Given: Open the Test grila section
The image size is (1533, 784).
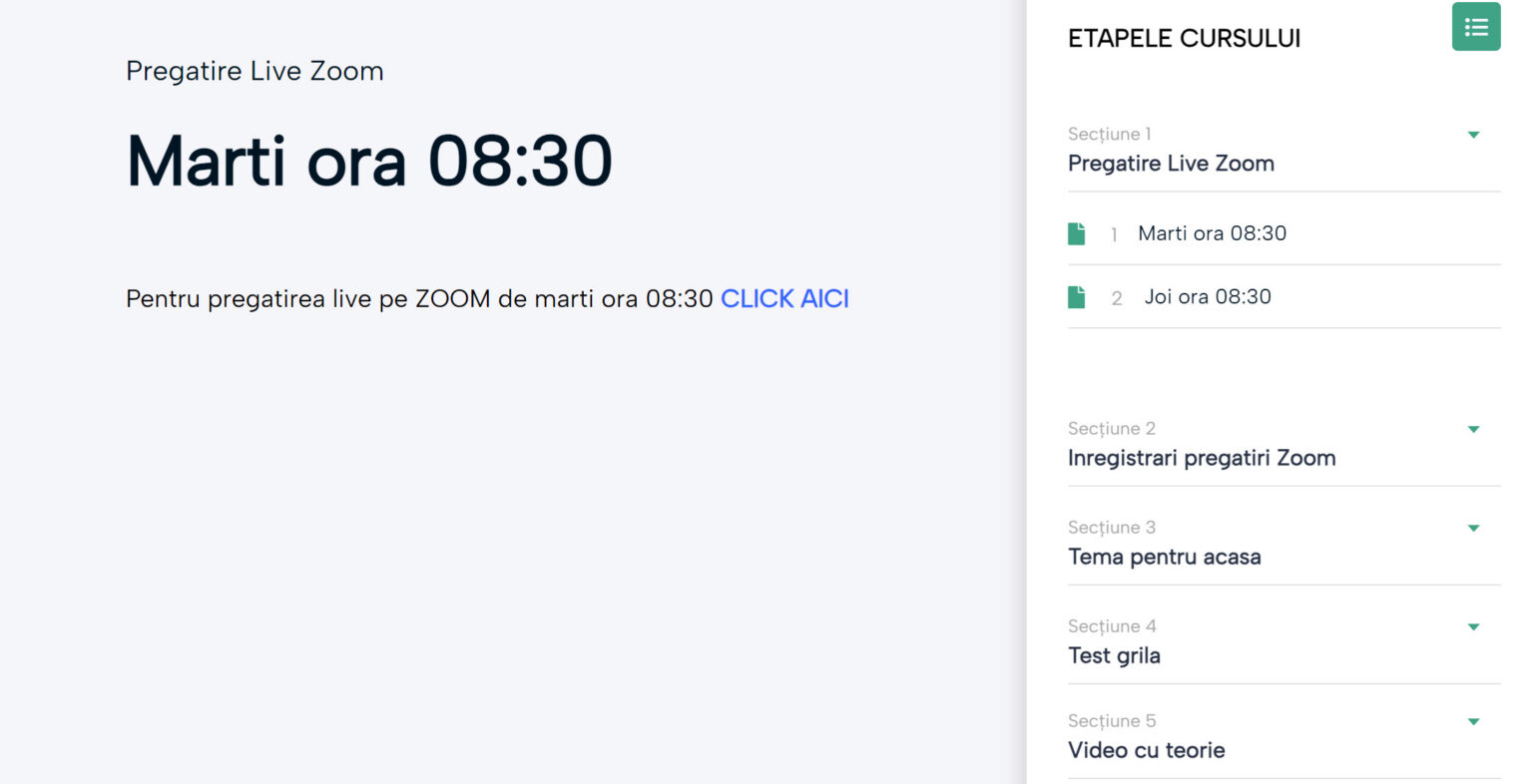Looking at the screenshot, I should [x=1114, y=655].
